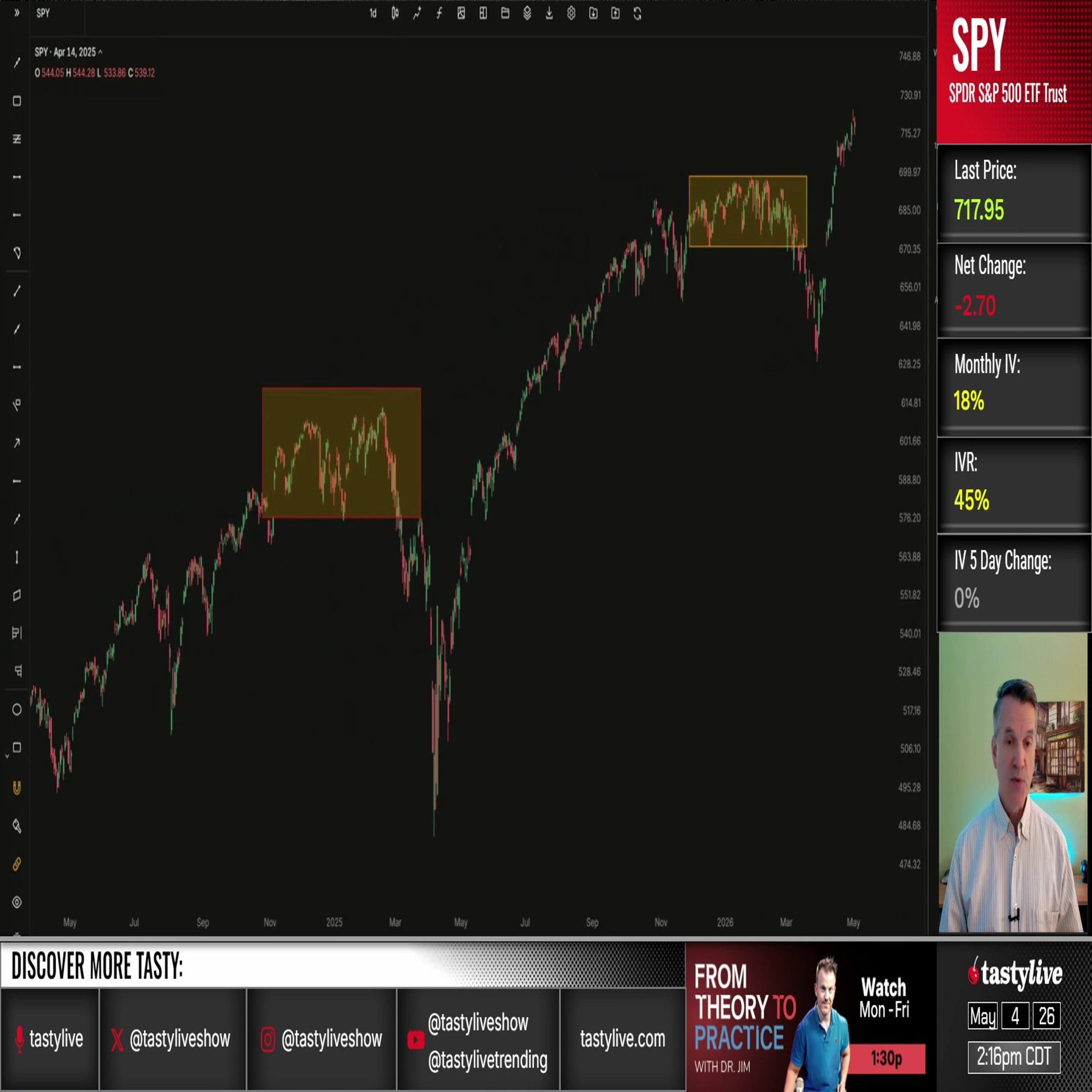Click the 1:30p show time badge
Screen dimensions: 1092x1092
pos(887,1058)
